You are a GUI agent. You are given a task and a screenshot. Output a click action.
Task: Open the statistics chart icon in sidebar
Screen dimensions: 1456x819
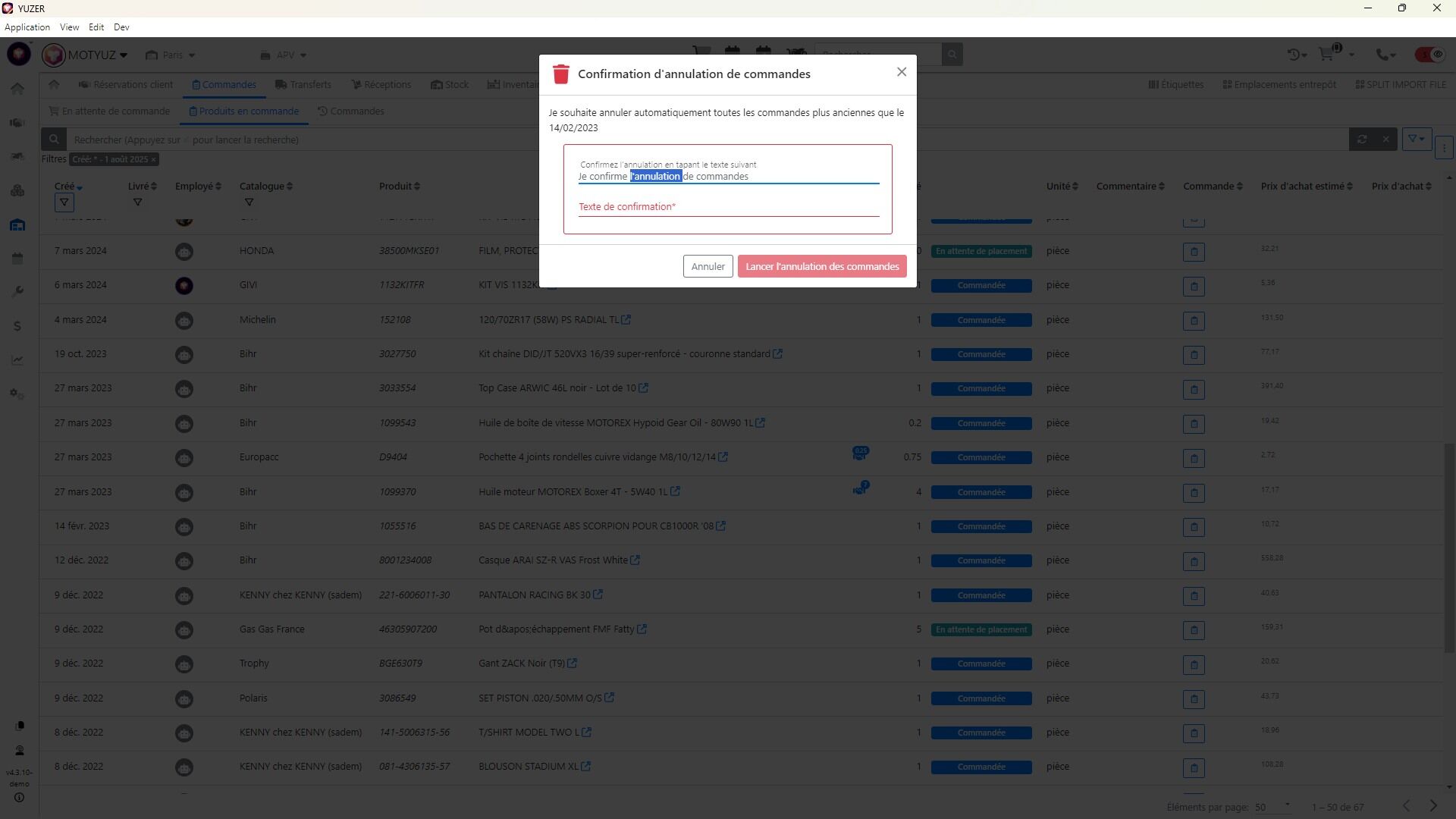click(17, 360)
